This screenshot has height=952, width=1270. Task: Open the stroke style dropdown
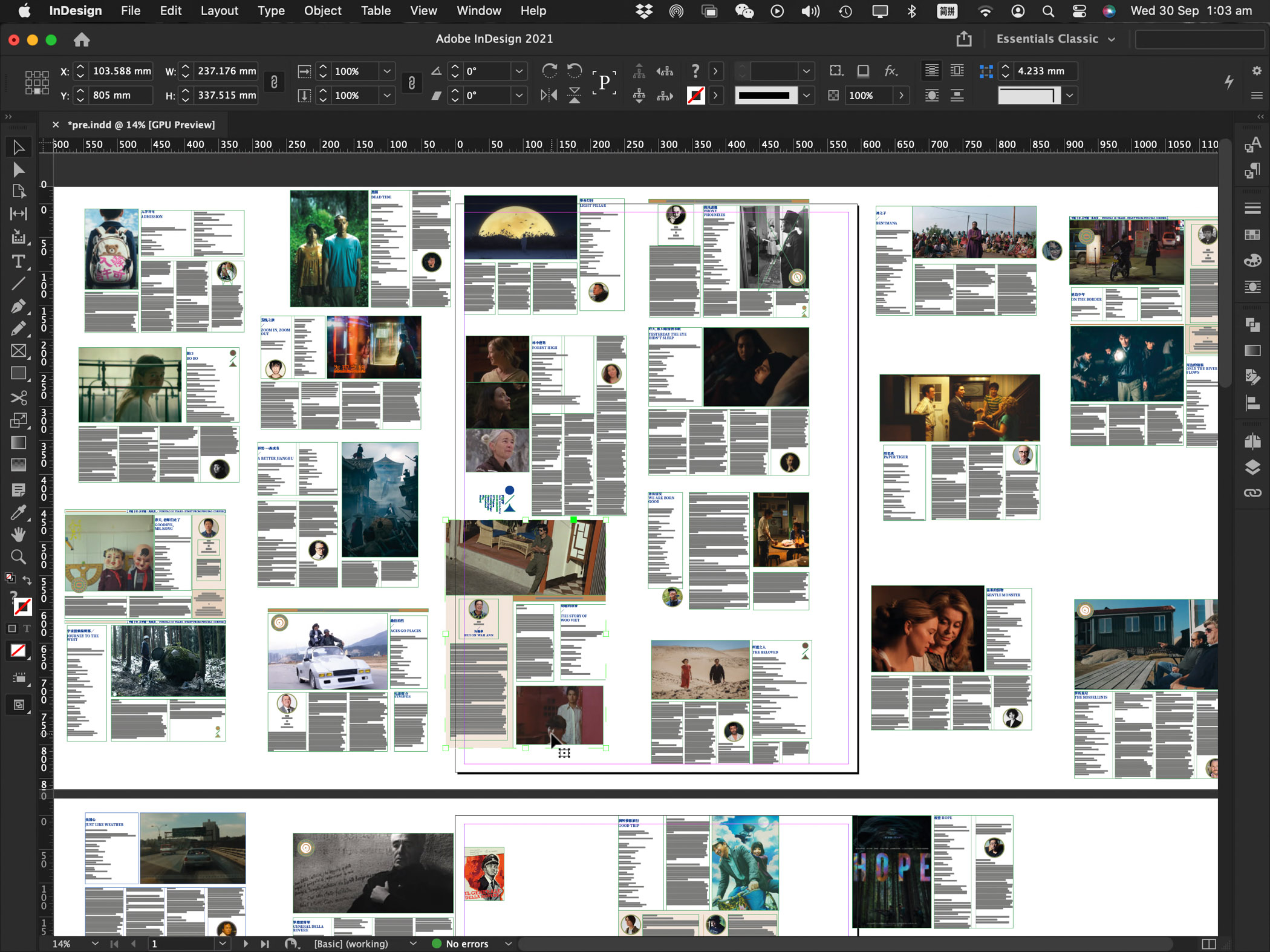pyautogui.click(x=806, y=95)
